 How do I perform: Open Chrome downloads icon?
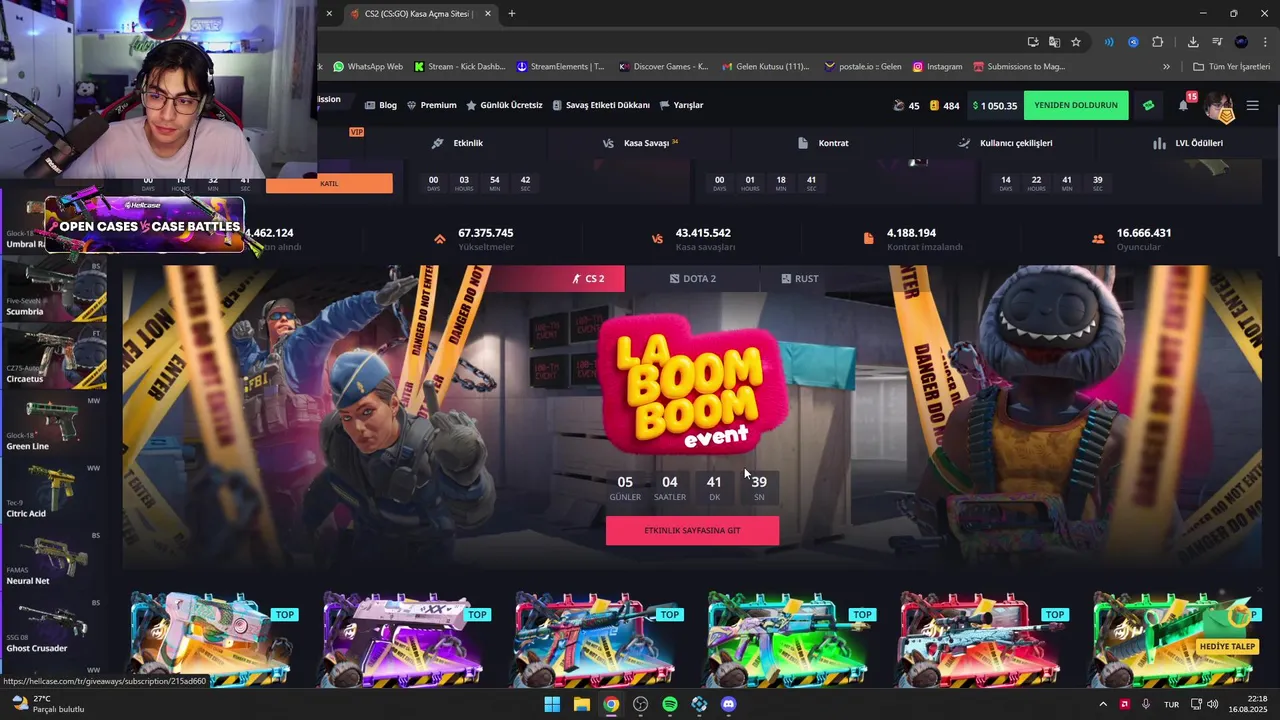1193,42
